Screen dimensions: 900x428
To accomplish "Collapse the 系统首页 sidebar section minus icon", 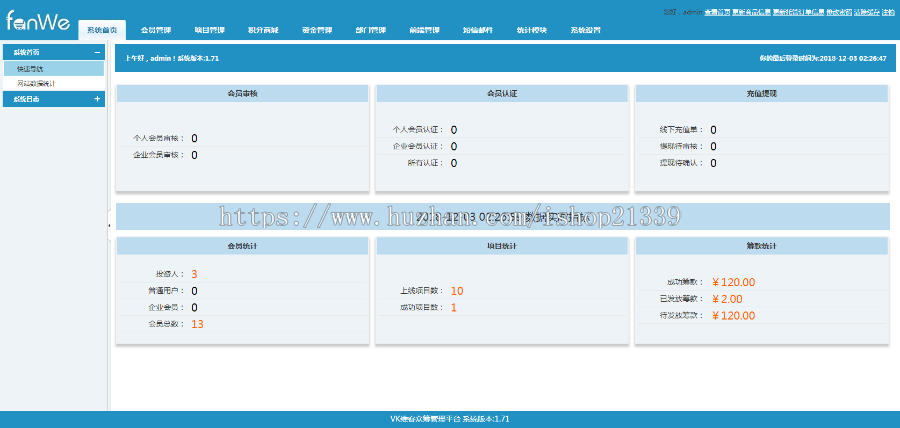I will (x=97, y=52).
